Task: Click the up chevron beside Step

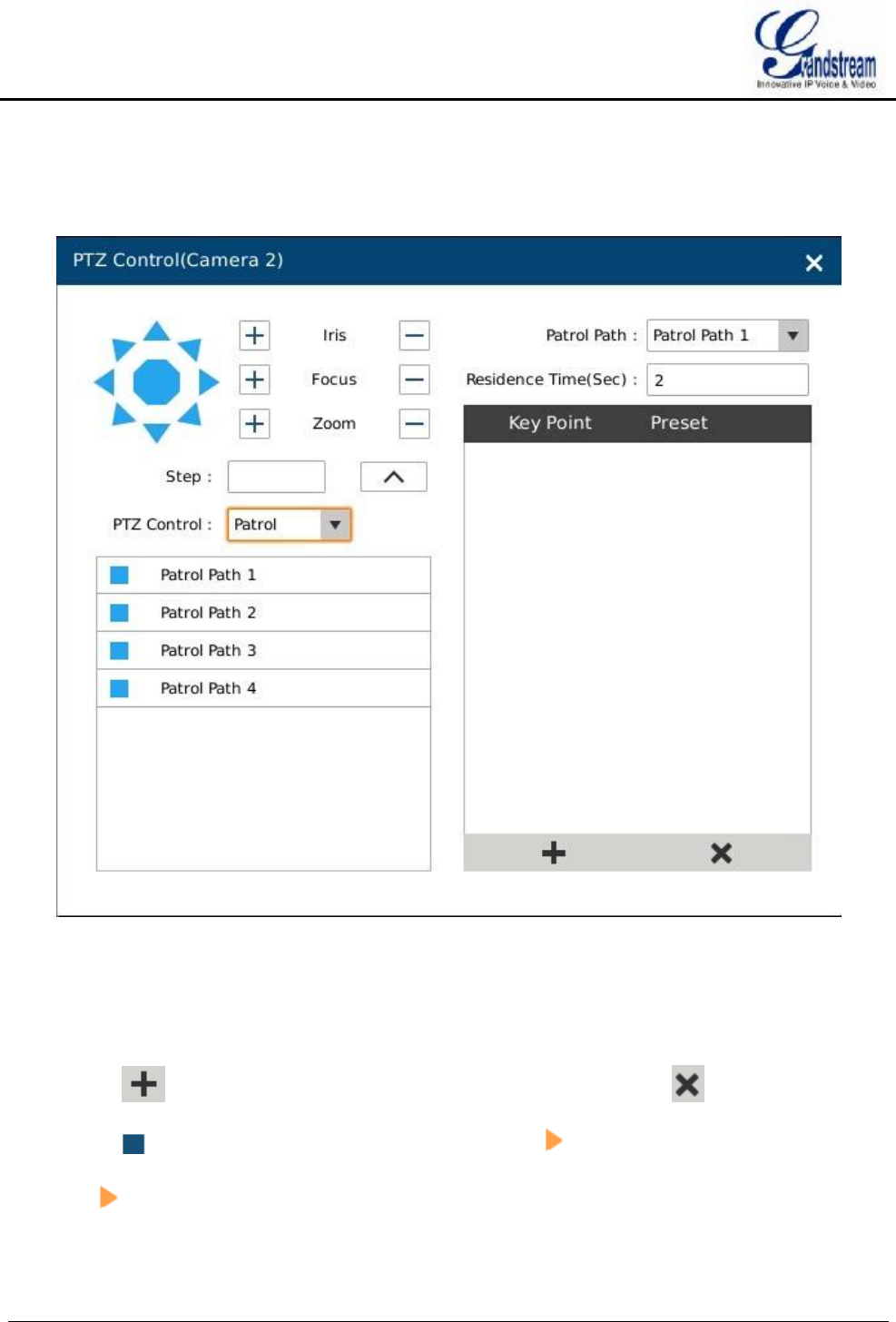Action: 394,477
